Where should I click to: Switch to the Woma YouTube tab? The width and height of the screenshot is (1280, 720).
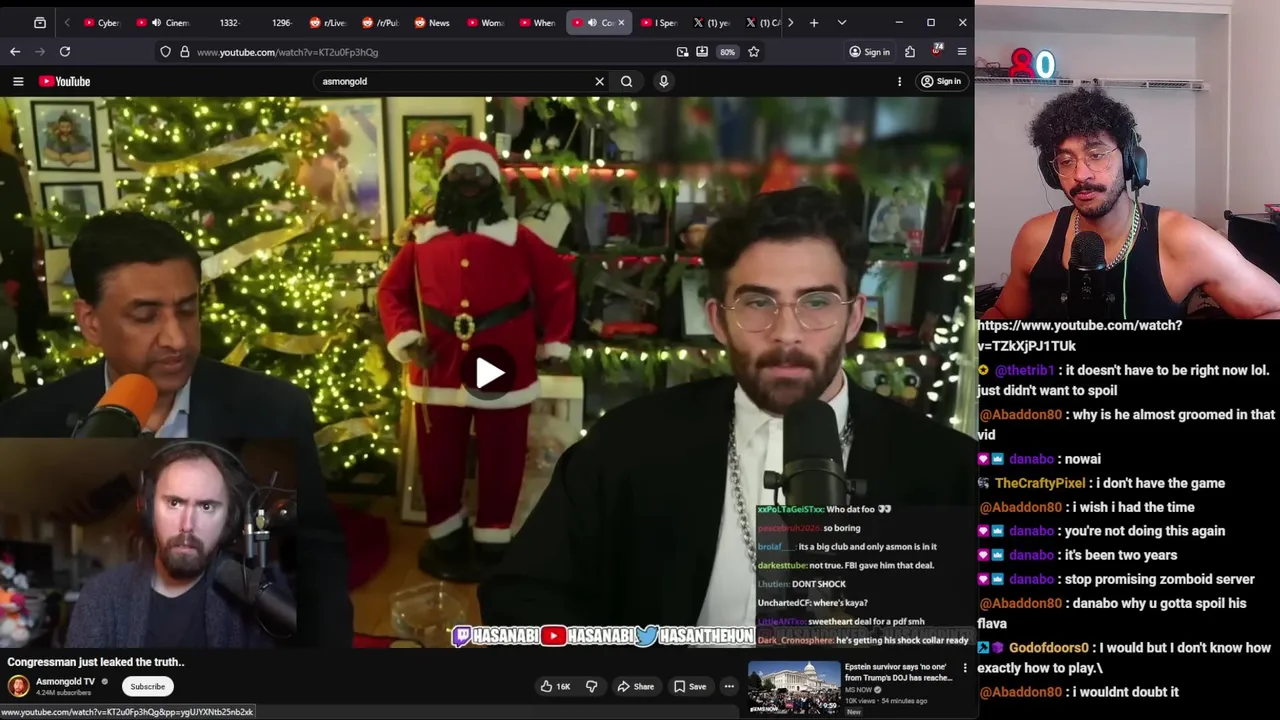coord(485,22)
